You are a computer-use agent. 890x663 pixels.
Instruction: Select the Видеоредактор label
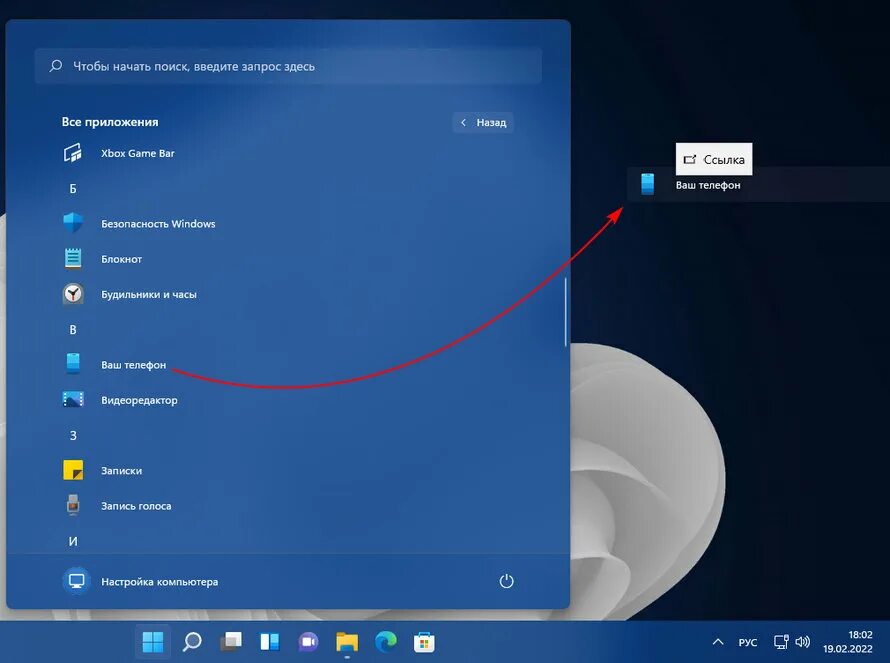139,400
